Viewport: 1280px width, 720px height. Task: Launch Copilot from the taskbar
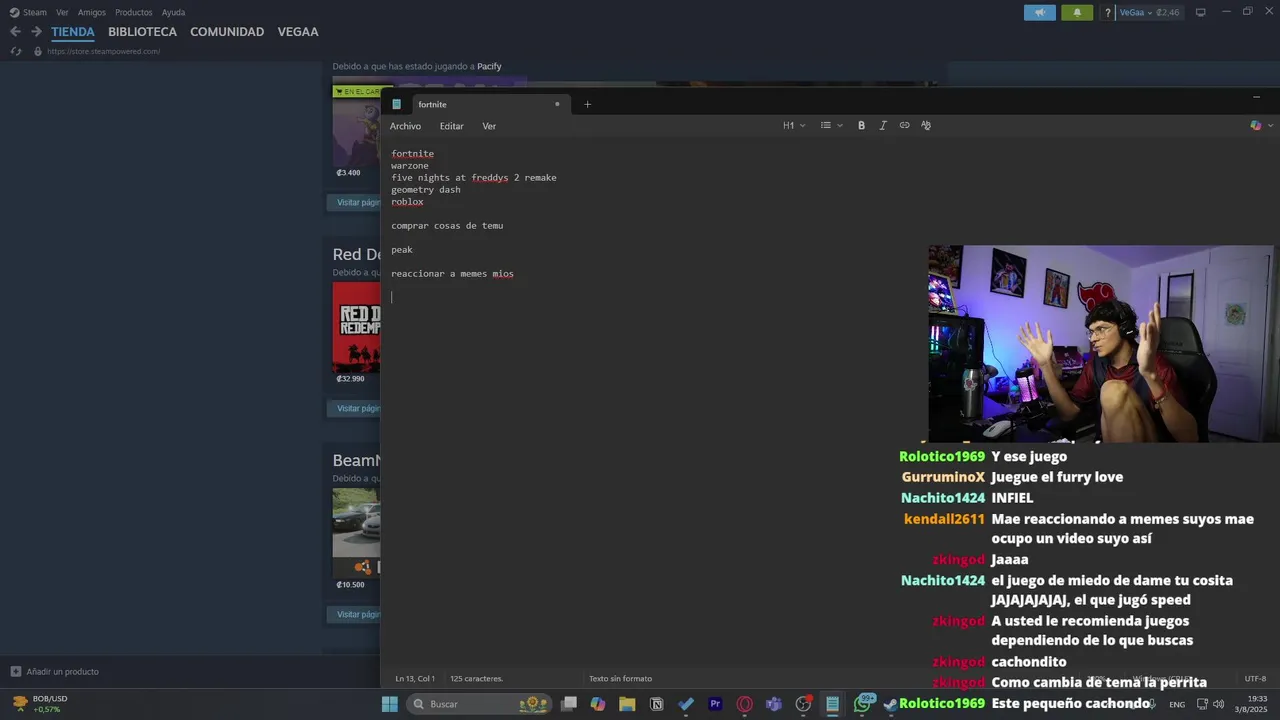[598, 704]
